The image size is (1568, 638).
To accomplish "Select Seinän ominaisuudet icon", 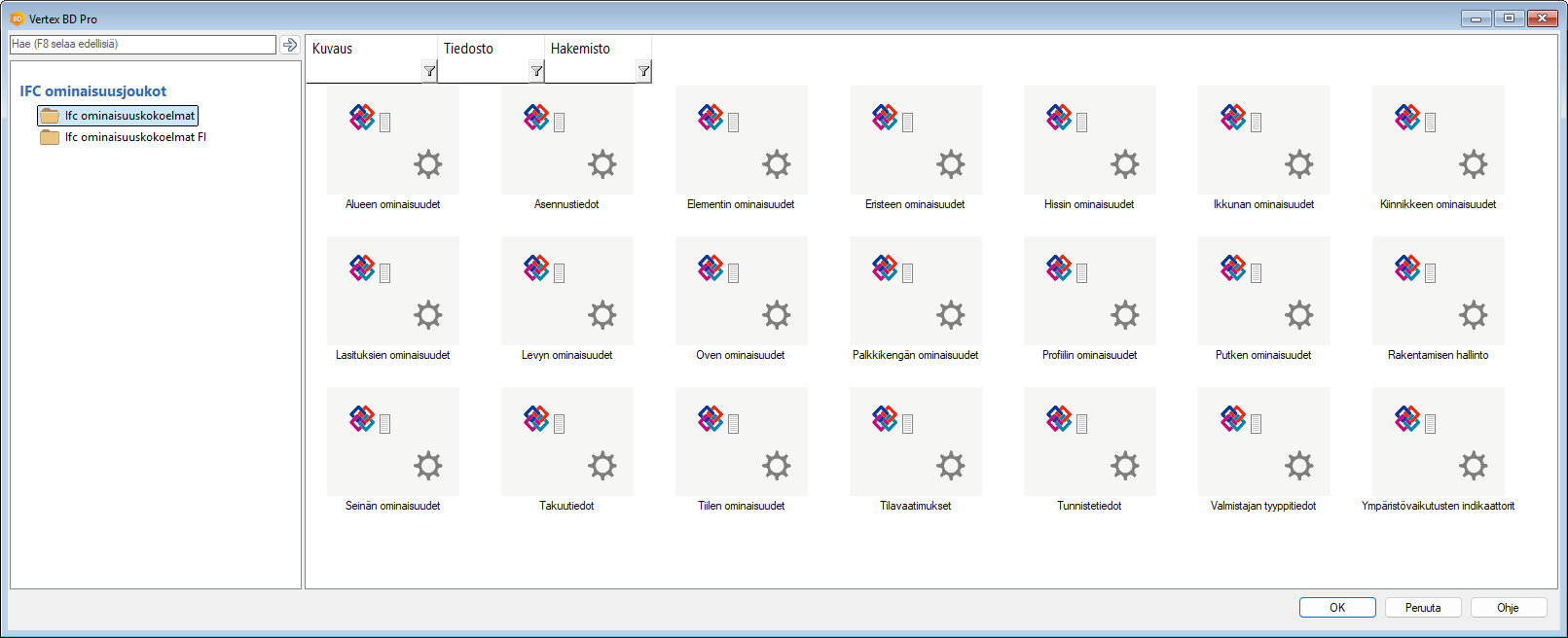I will 393,442.
